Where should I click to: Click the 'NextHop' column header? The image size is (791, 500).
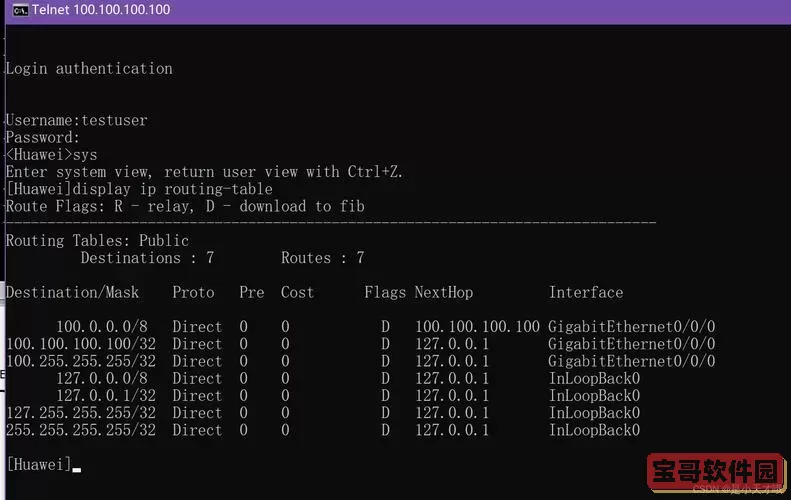444,292
